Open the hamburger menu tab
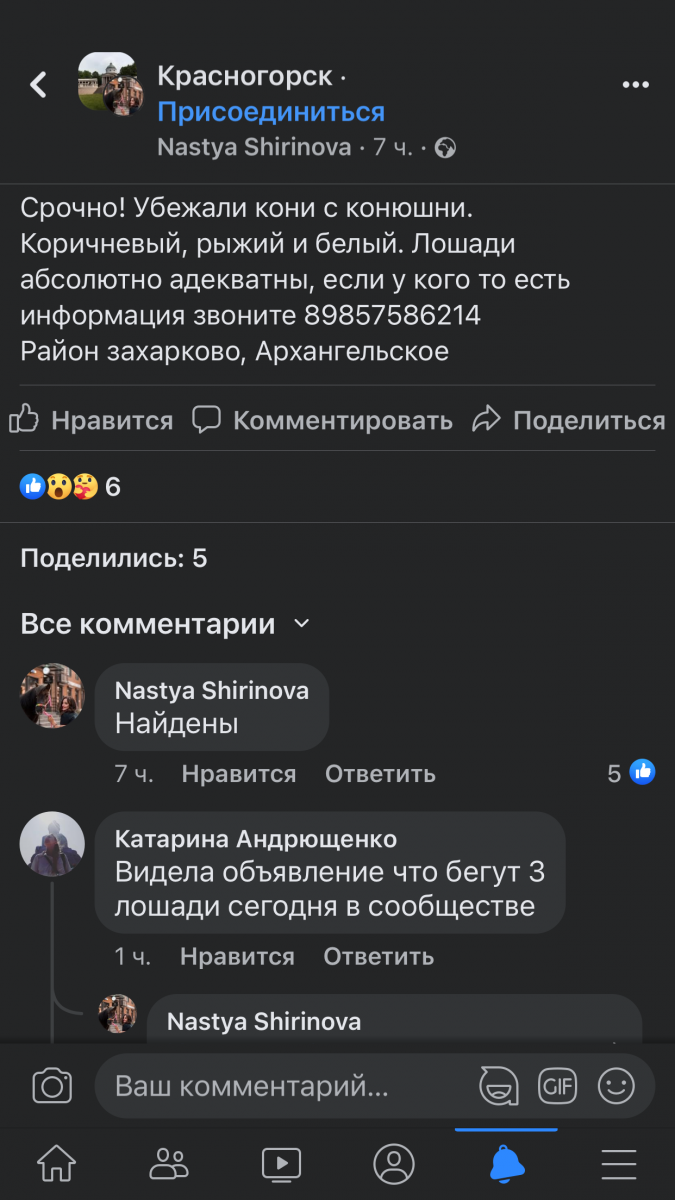675x1200 pixels. 619,1163
